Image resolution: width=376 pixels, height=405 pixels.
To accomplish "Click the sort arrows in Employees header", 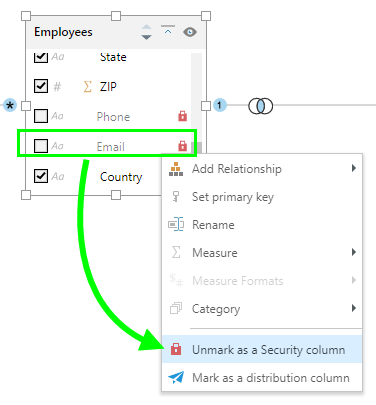I will (146, 32).
